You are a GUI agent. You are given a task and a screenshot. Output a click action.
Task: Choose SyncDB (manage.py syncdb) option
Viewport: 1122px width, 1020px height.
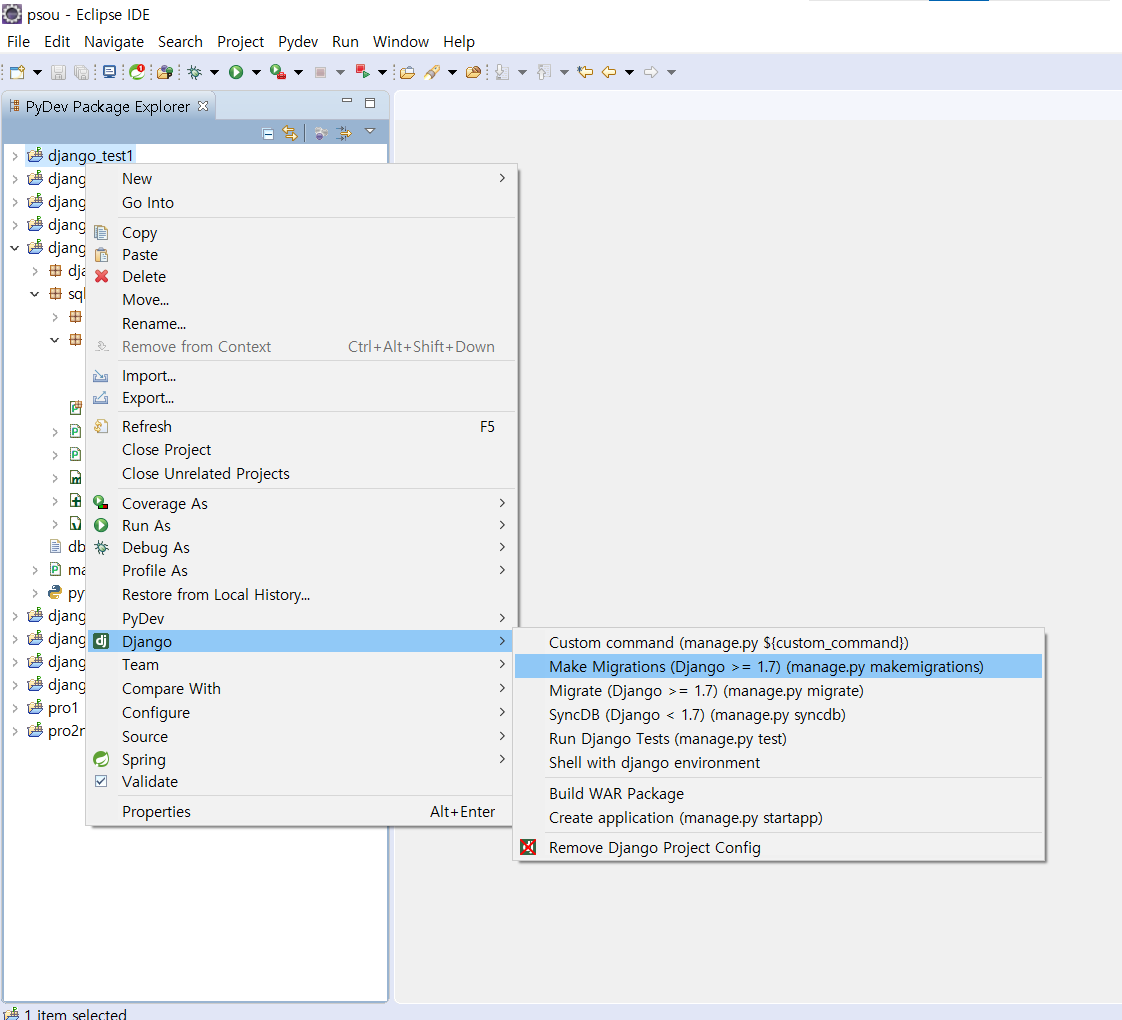779,714
